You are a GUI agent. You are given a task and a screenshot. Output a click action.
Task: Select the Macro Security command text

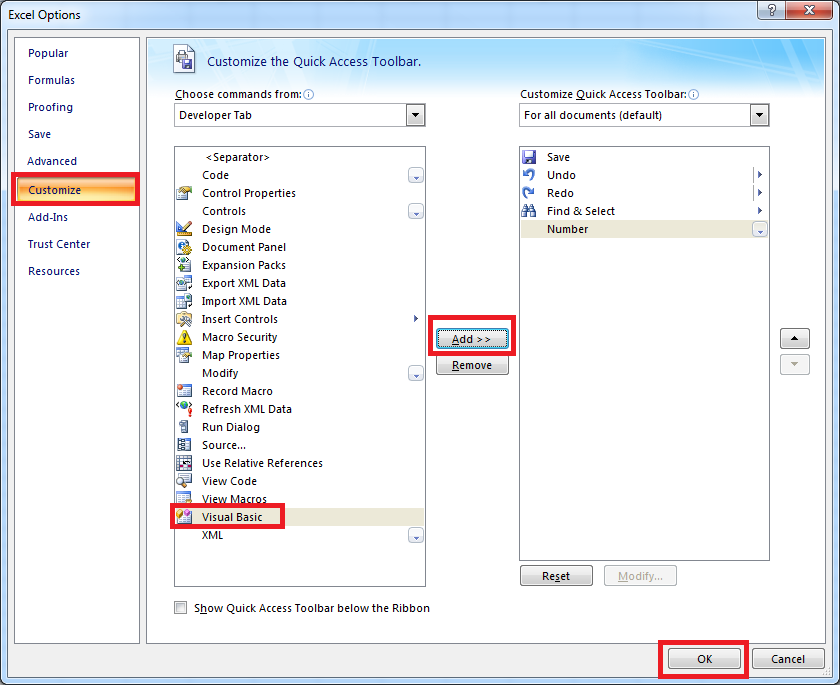(x=239, y=337)
